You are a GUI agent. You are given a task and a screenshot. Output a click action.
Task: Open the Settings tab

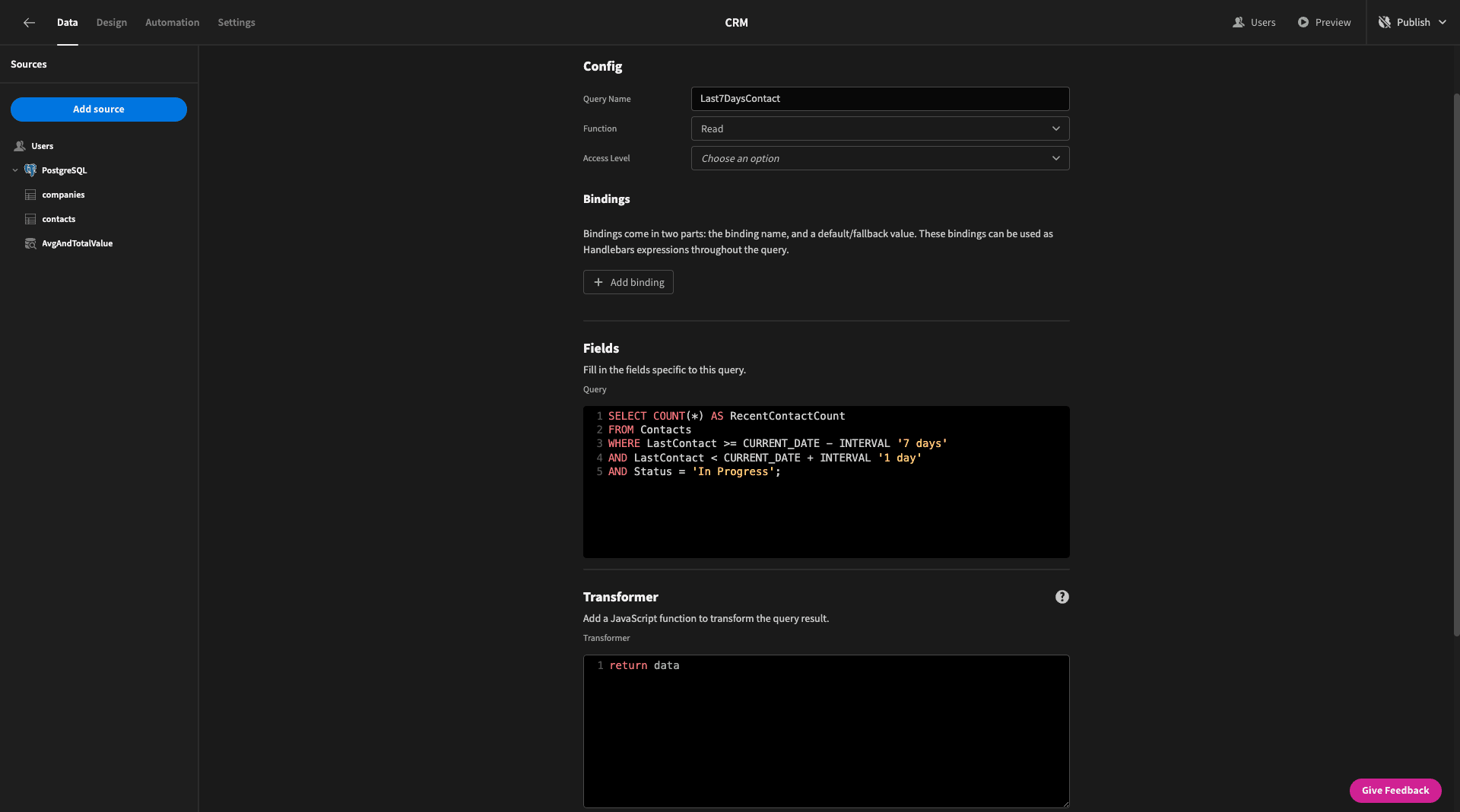pos(236,23)
